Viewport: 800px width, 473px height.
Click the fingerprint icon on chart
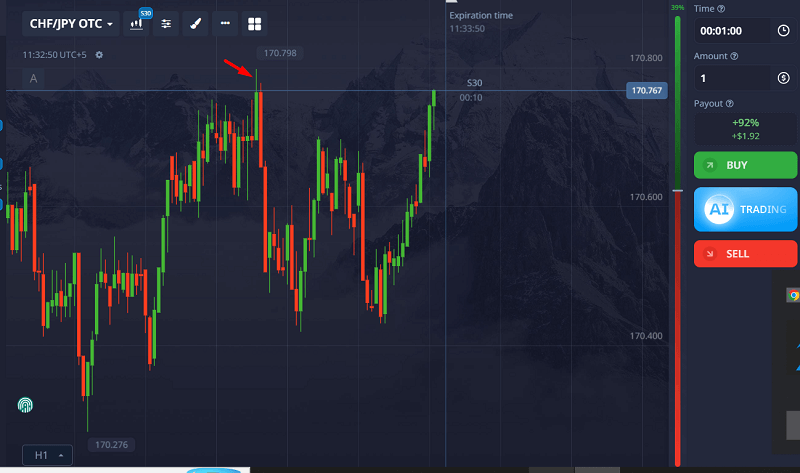click(x=26, y=405)
